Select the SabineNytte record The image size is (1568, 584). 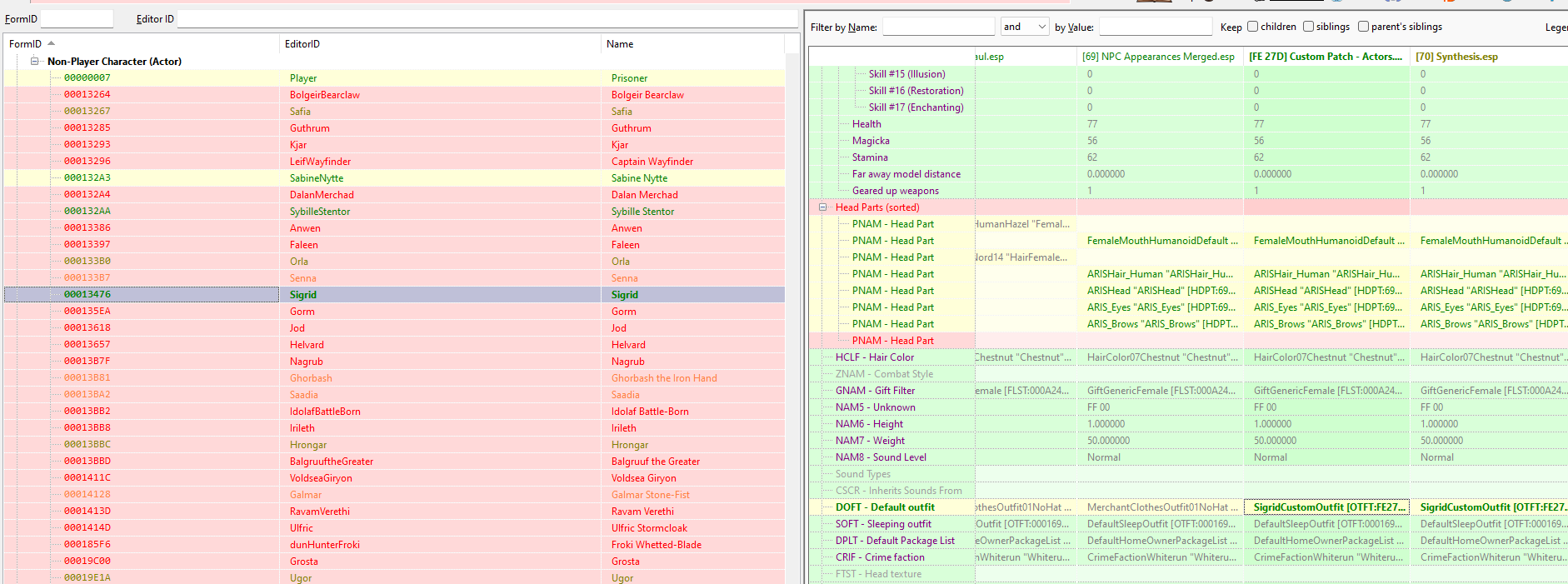coord(394,177)
